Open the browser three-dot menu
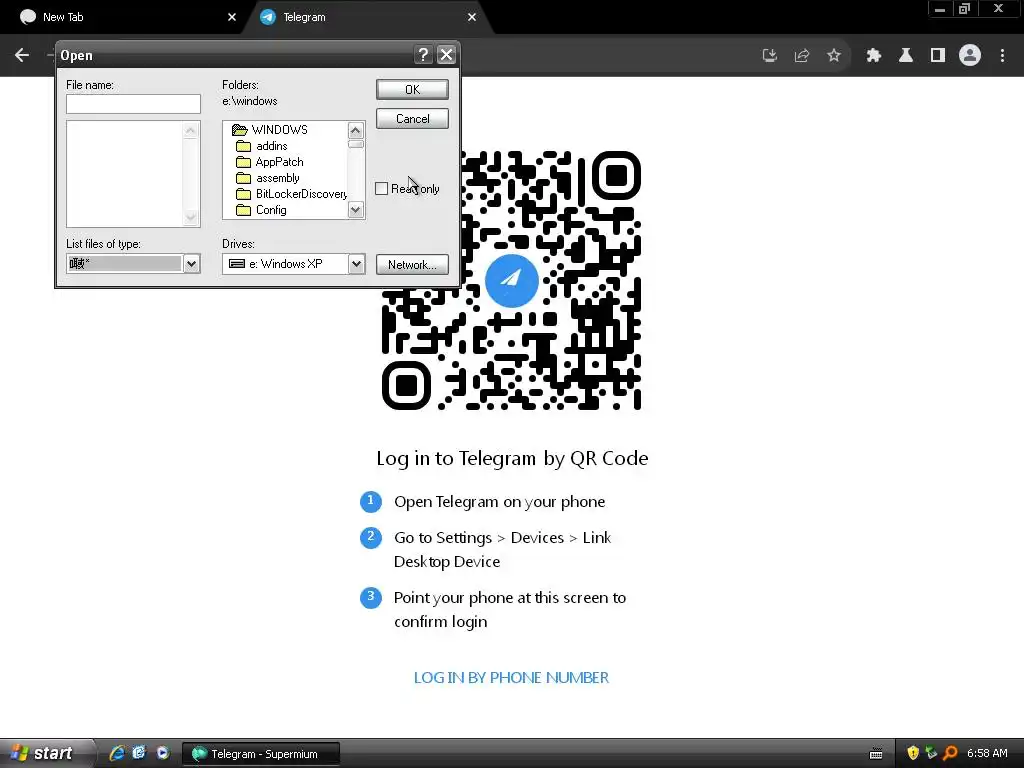 coord(1002,56)
